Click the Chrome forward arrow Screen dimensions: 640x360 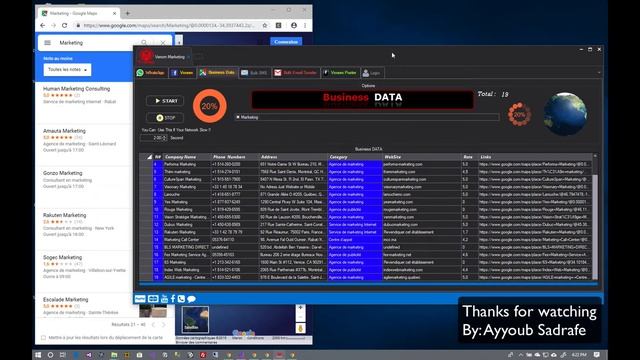tap(53, 25)
